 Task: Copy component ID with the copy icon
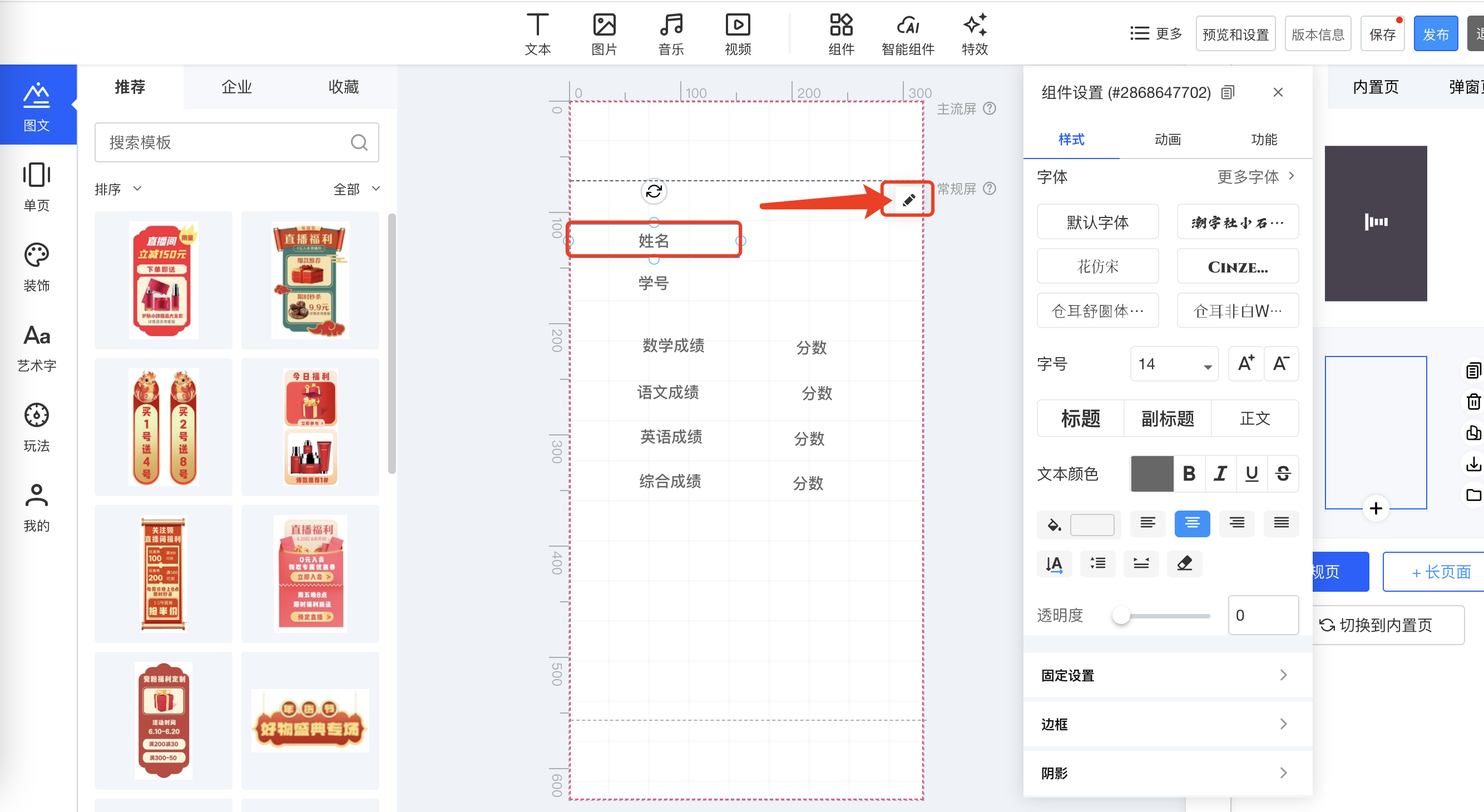click(x=1228, y=92)
